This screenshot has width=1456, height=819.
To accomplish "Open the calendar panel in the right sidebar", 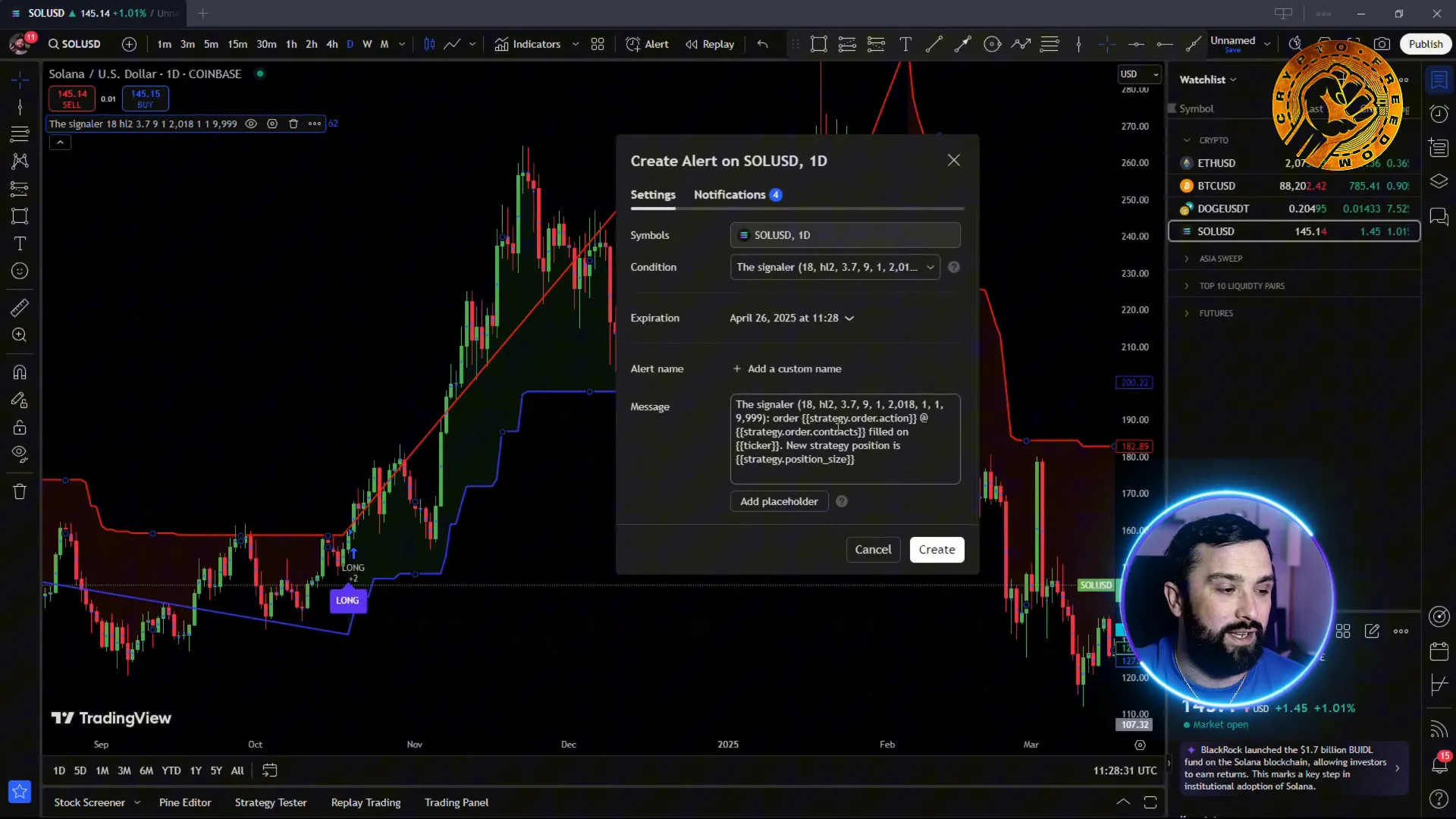I will (x=1439, y=651).
